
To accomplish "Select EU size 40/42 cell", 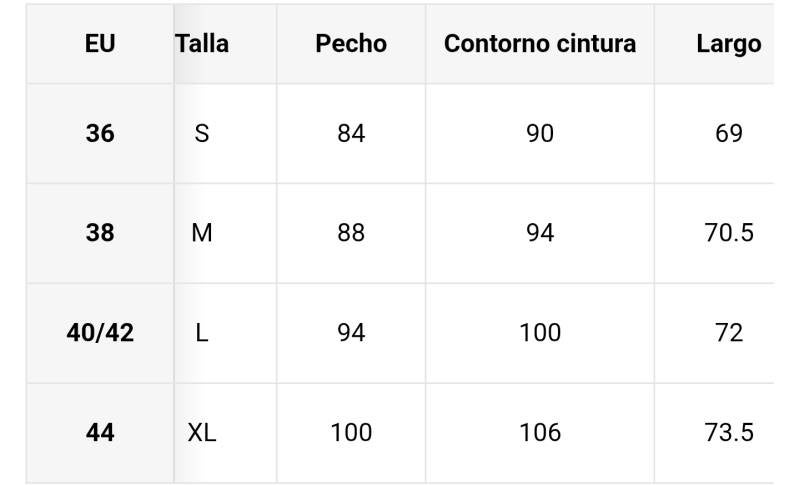I will [x=100, y=333].
